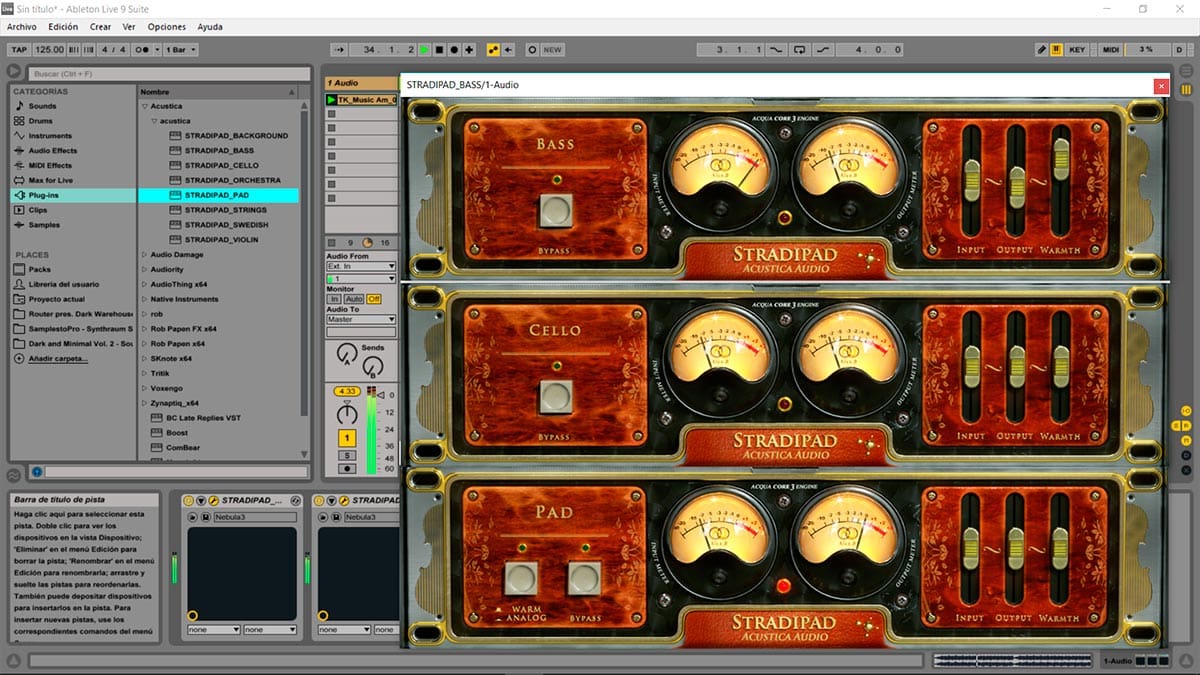Click the TAP tempo button
This screenshot has height=675, width=1200.
tap(19, 49)
